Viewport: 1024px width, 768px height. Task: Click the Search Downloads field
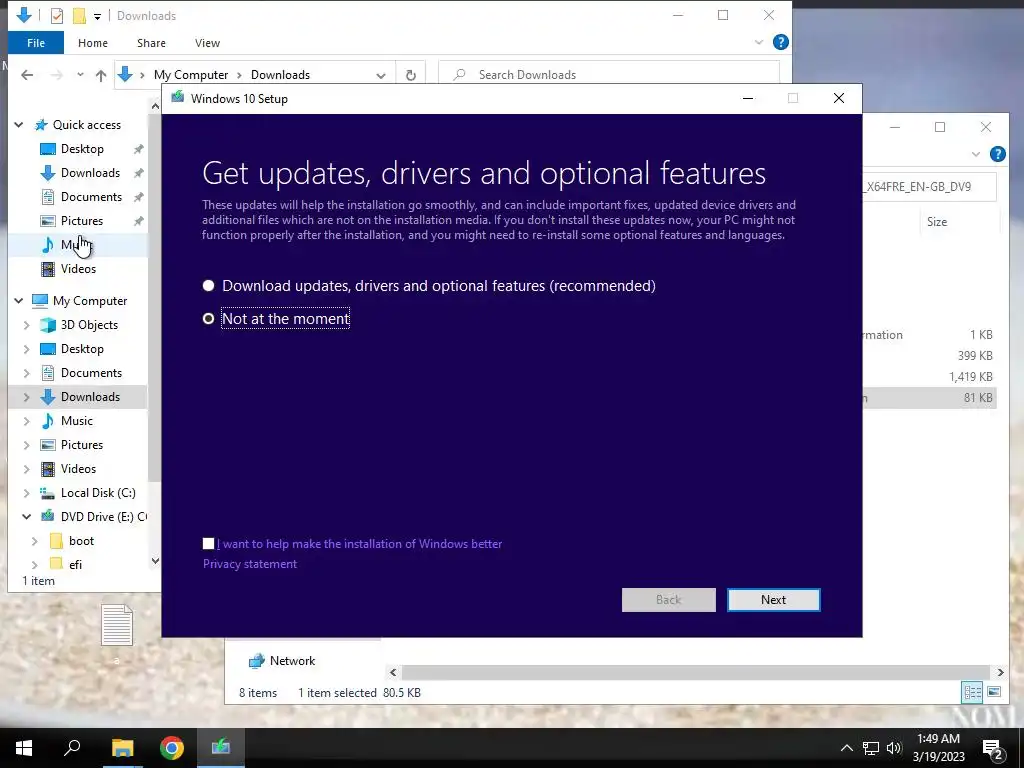[609, 74]
